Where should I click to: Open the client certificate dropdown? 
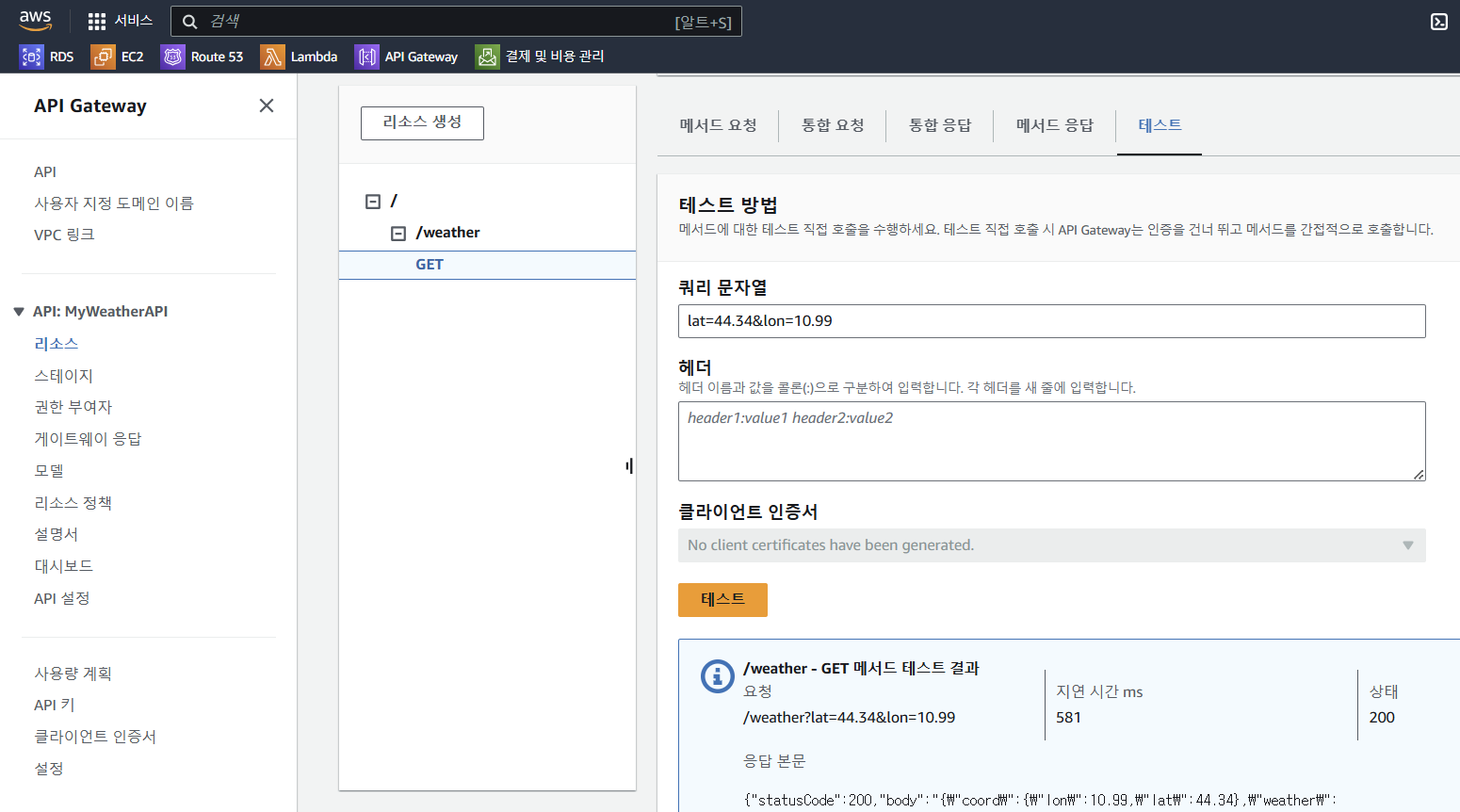1051,545
